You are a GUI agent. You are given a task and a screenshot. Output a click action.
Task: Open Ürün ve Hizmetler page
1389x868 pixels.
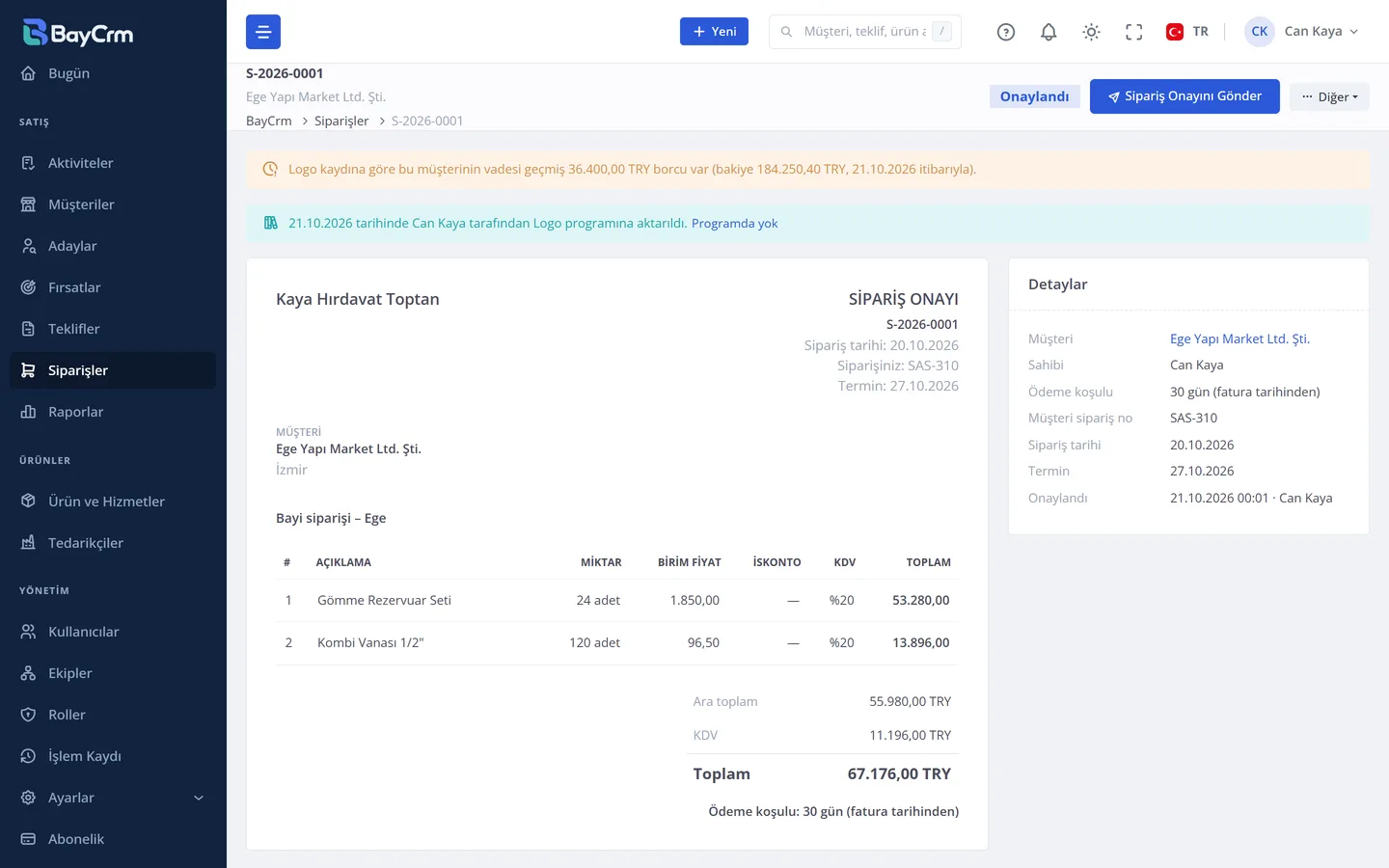click(x=113, y=502)
